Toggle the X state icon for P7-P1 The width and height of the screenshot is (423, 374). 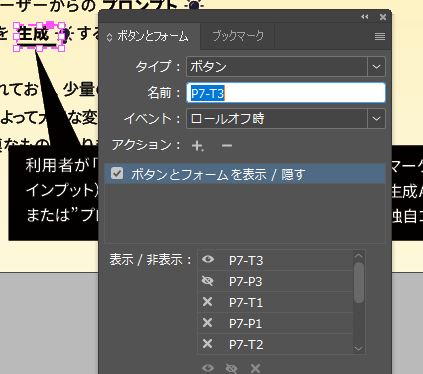207,323
